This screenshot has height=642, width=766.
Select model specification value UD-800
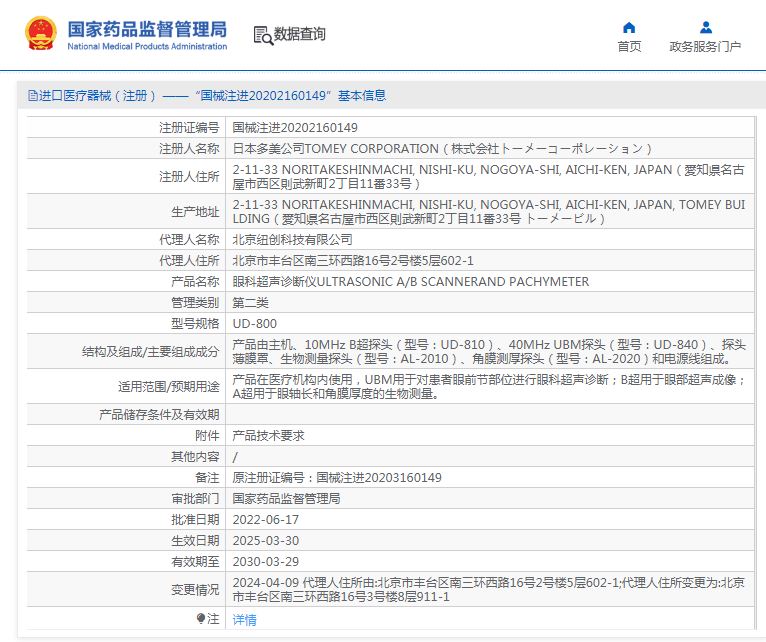tap(255, 323)
